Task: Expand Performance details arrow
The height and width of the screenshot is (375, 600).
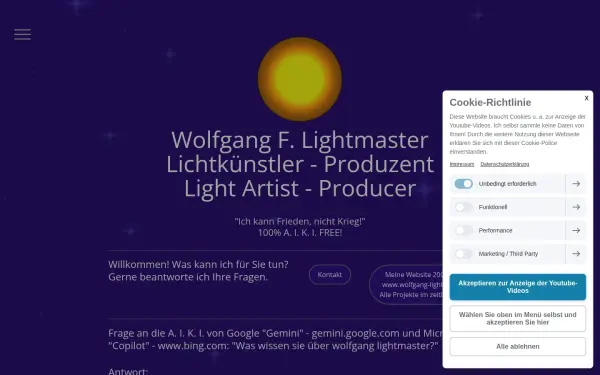Action: (576, 230)
